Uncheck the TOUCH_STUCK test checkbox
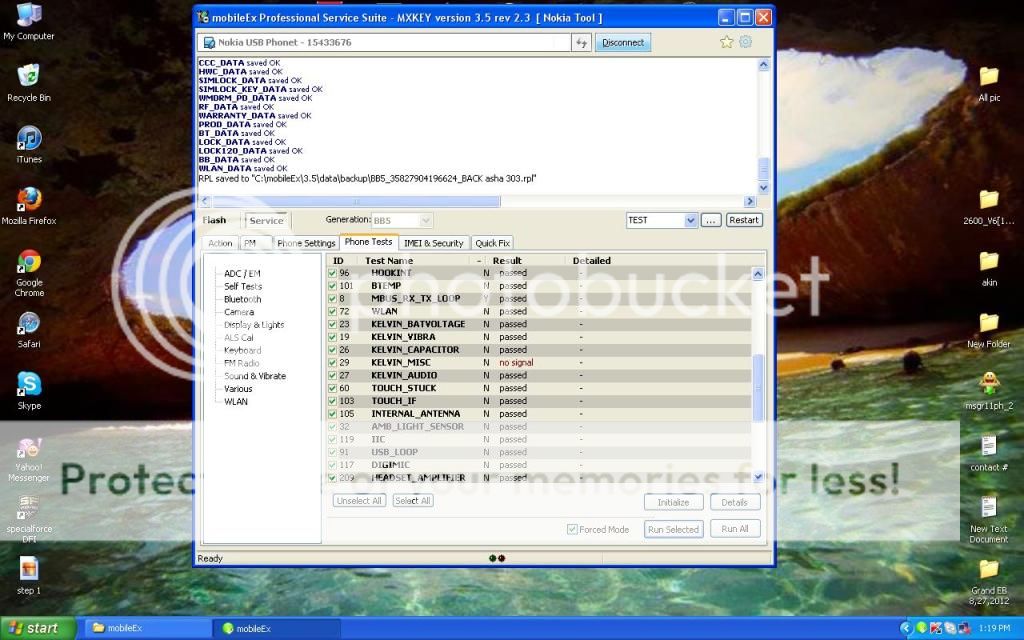The height and width of the screenshot is (640, 1024). [x=333, y=388]
